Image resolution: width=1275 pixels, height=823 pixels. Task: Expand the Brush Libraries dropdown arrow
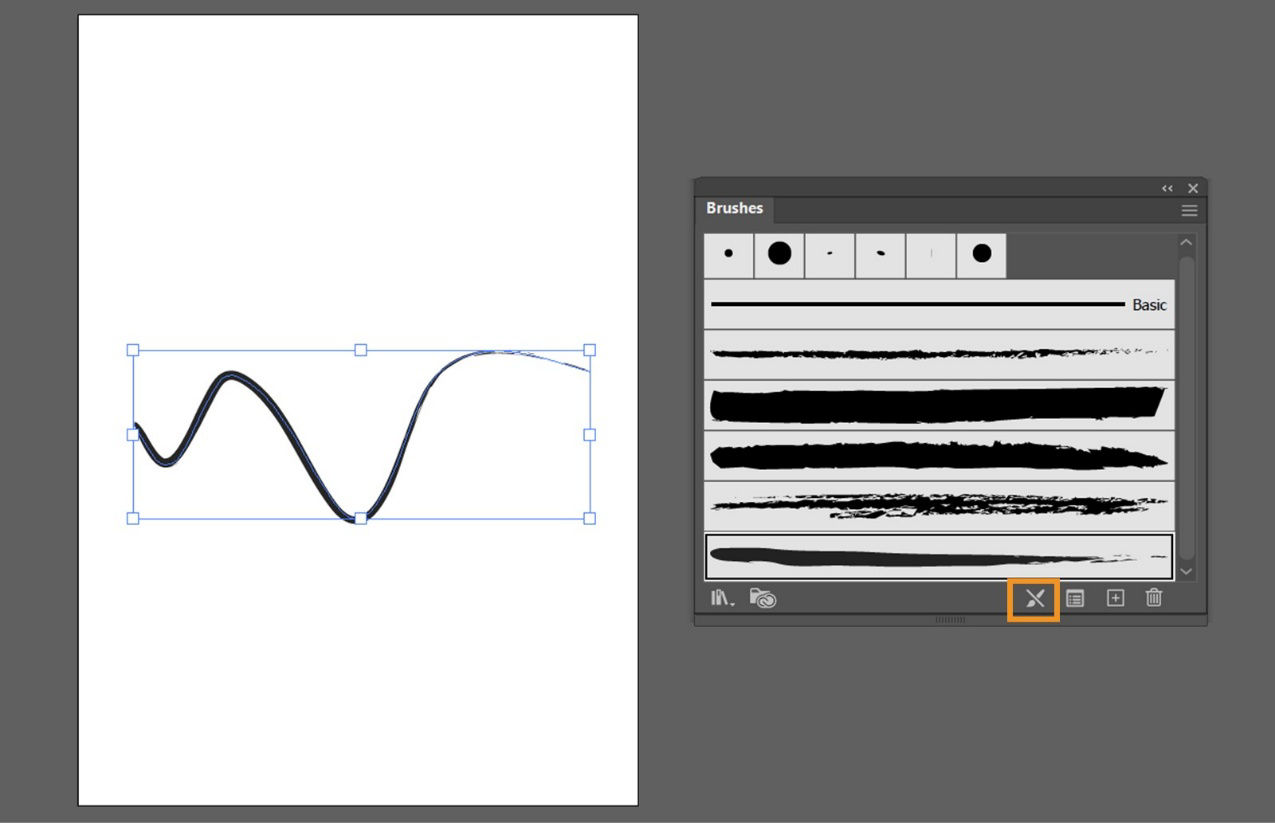tap(731, 603)
